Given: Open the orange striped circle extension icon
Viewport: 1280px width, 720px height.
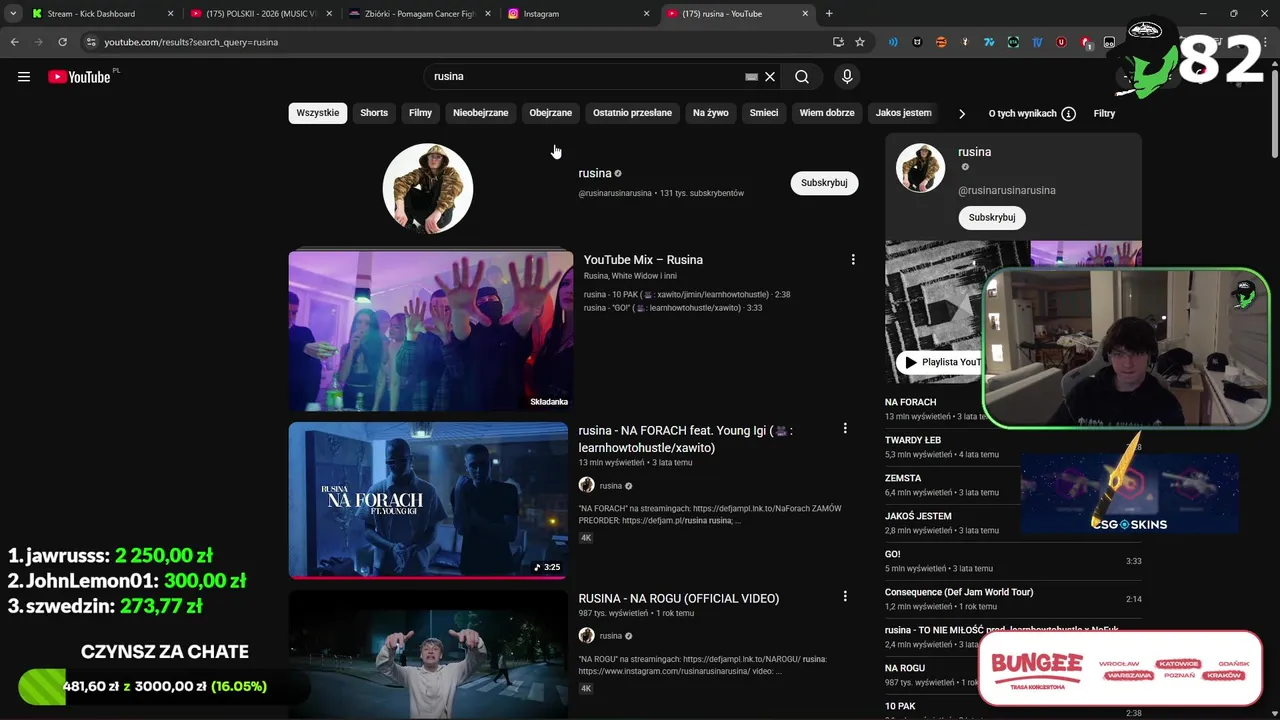Looking at the screenshot, I should (x=941, y=42).
